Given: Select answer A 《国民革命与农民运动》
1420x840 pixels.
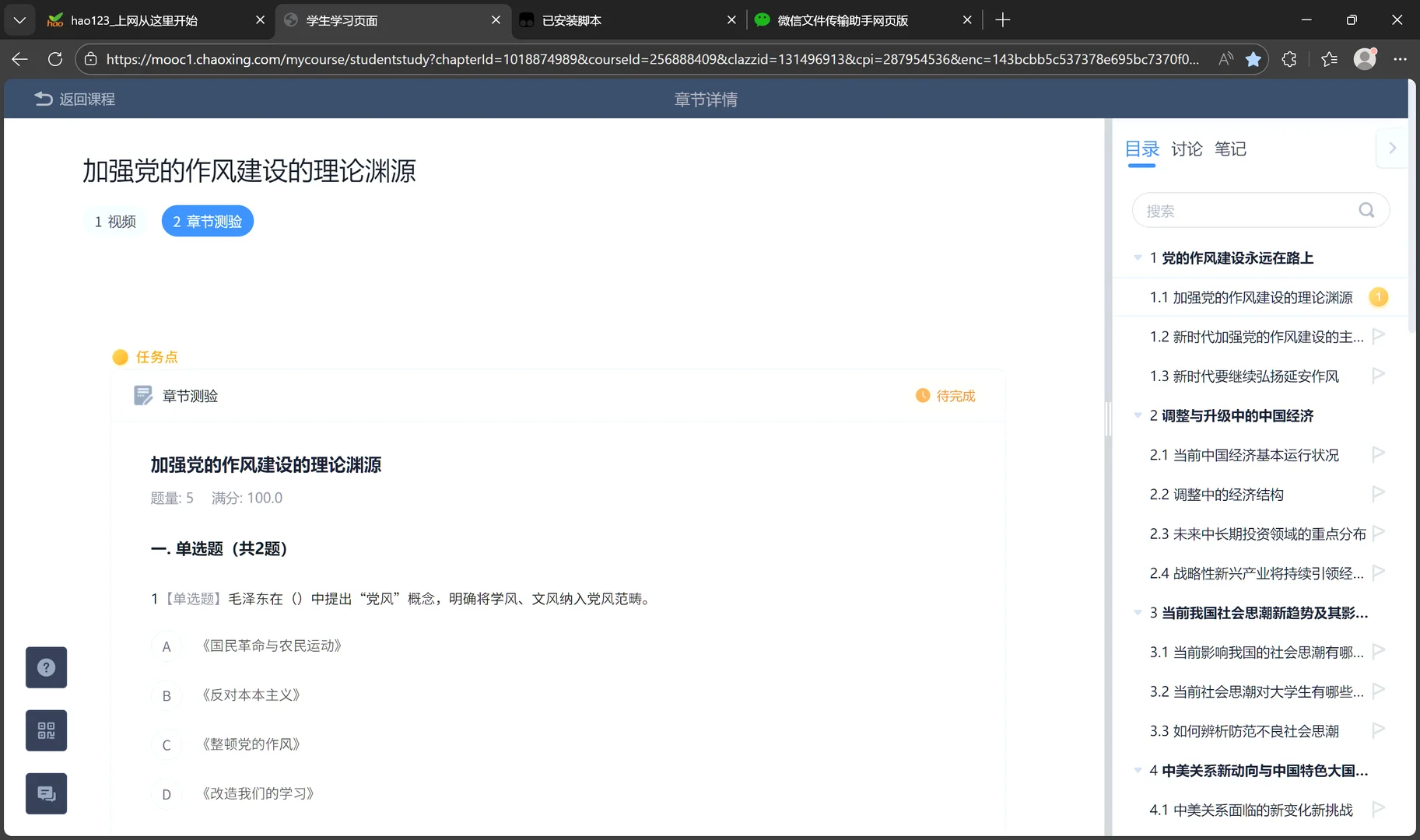Looking at the screenshot, I should [167, 646].
